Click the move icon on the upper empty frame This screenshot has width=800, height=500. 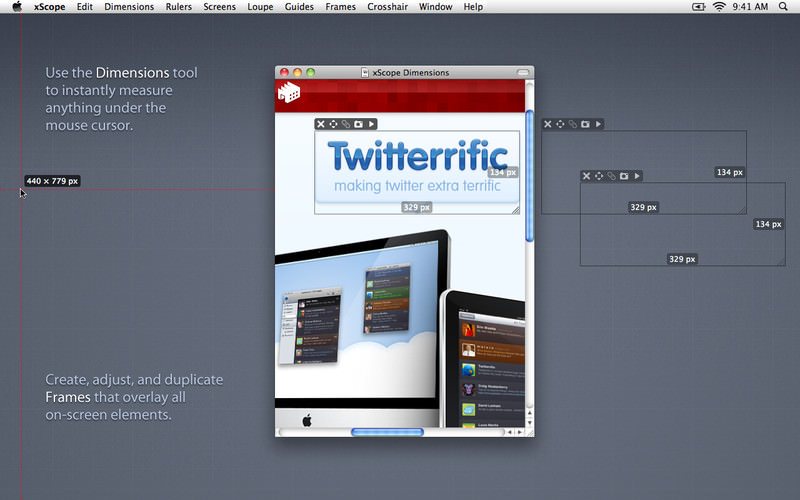click(x=560, y=124)
